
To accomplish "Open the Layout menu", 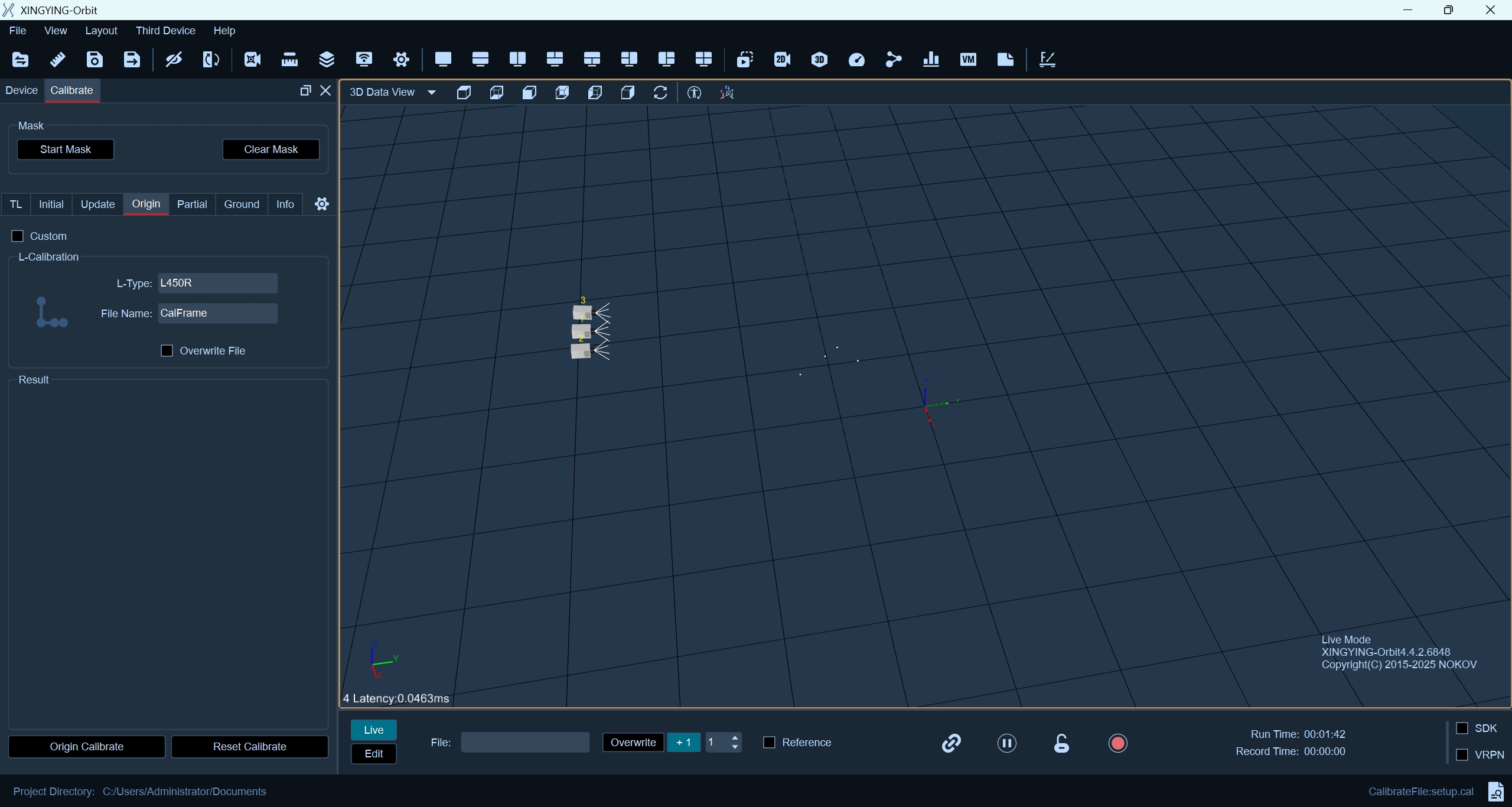I will [101, 31].
